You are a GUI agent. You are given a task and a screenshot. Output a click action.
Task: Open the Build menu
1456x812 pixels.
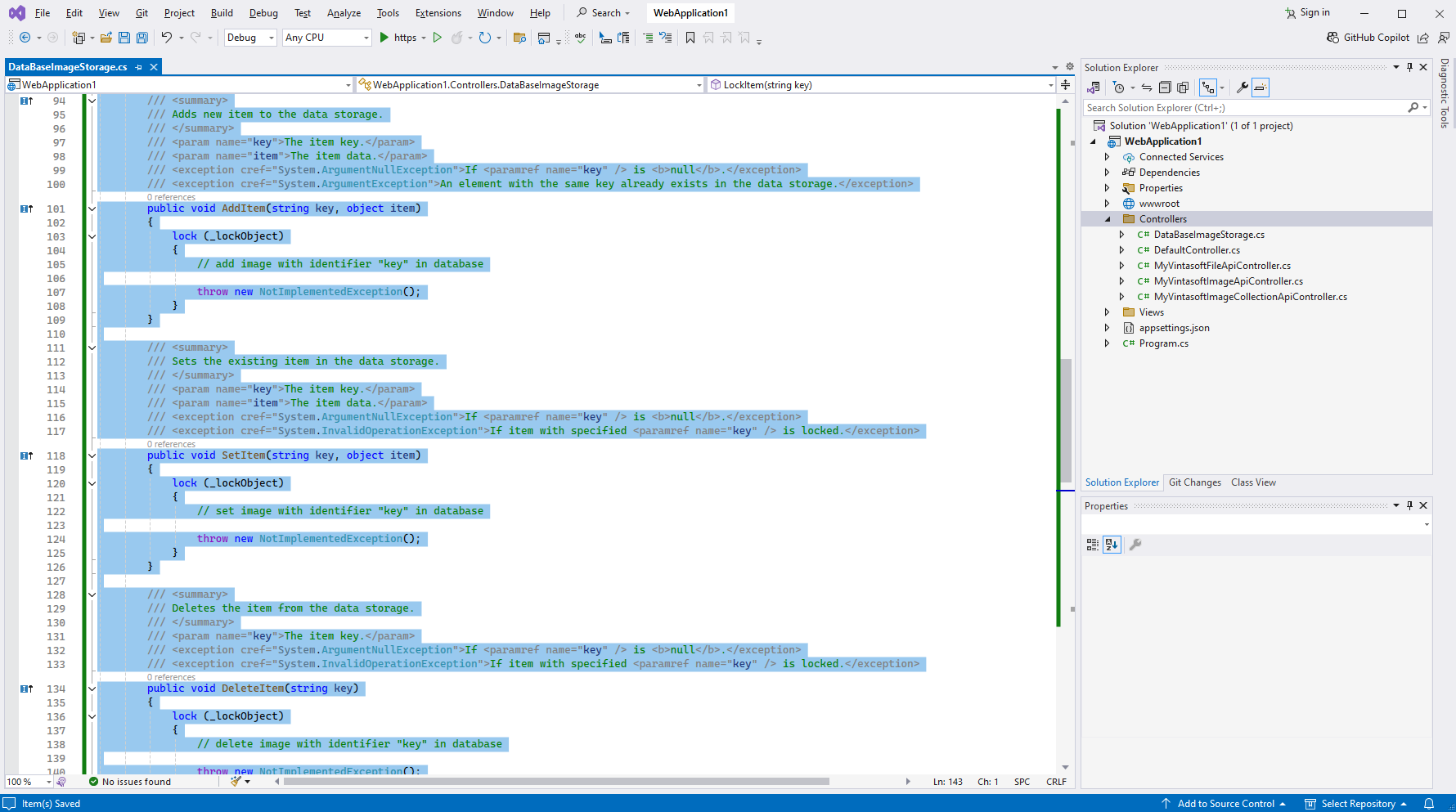pyautogui.click(x=222, y=13)
